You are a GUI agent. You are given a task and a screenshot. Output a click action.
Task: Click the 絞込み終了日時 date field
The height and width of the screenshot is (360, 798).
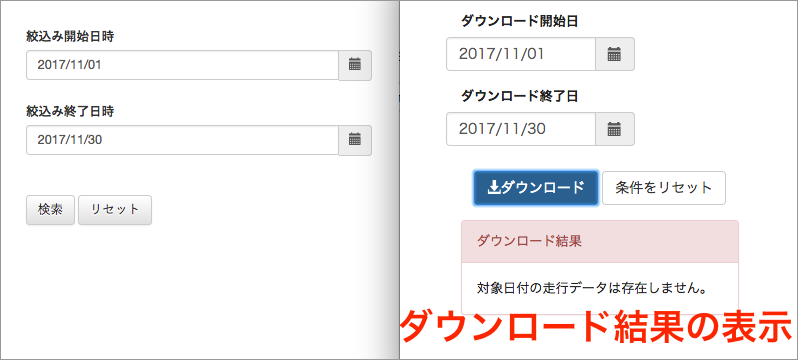click(183, 140)
